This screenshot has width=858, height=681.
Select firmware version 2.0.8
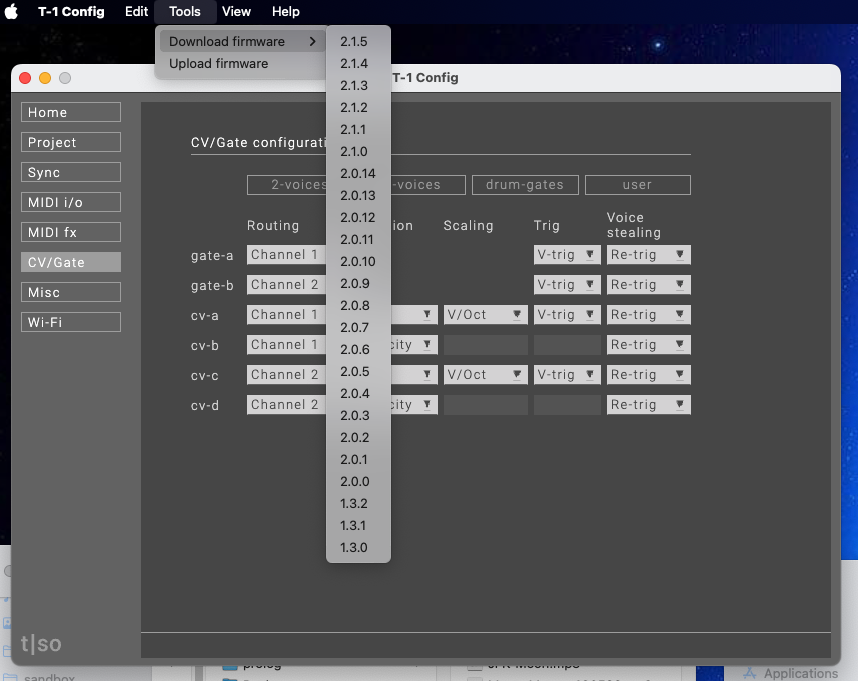tap(358, 305)
